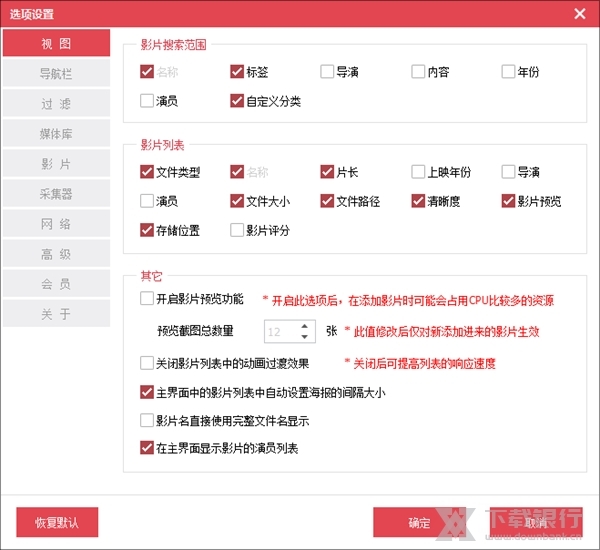Switch to the 过滤 tab
The width and height of the screenshot is (600, 550).
(56, 103)
